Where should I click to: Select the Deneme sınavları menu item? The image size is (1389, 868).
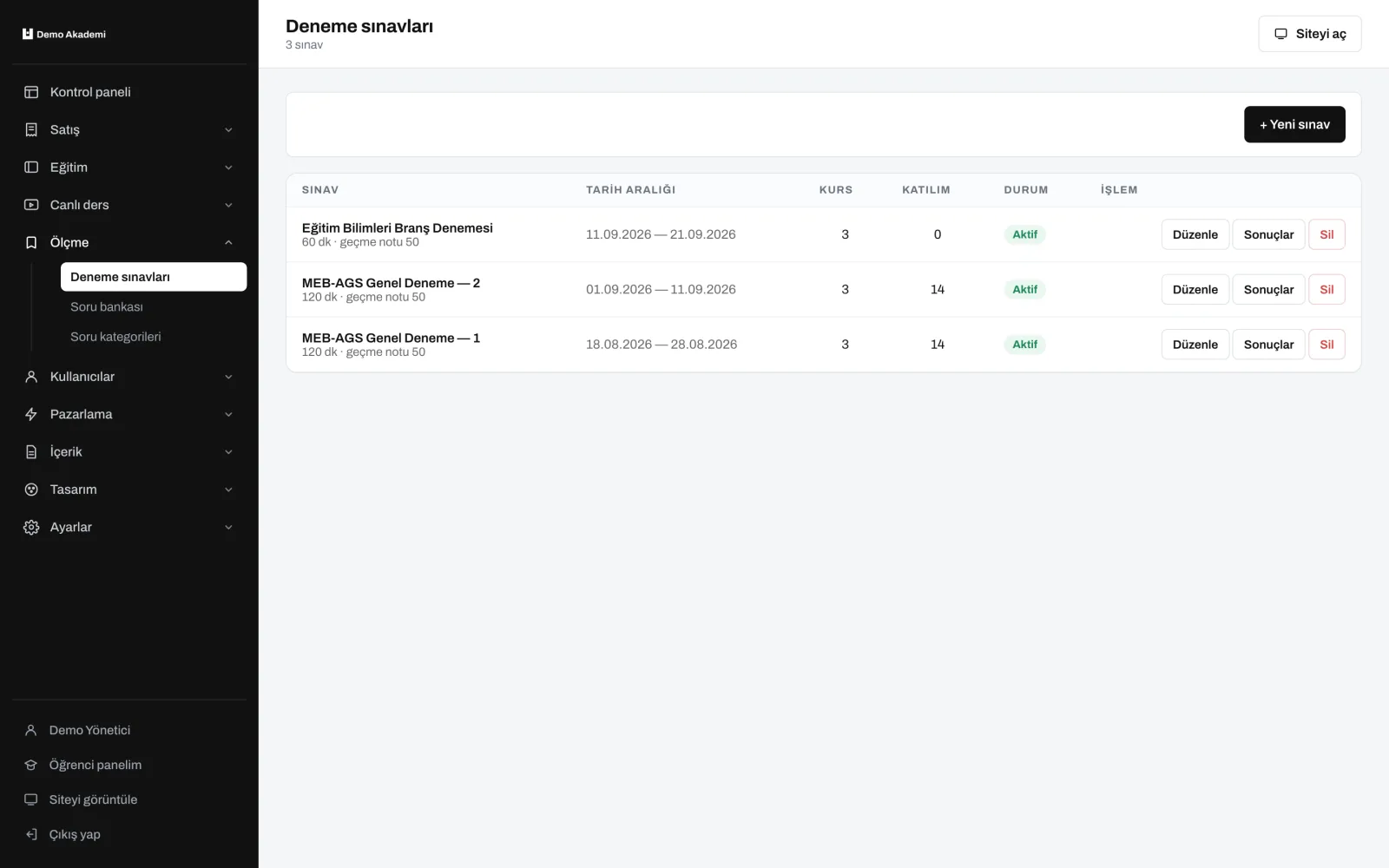pos(154,277)
